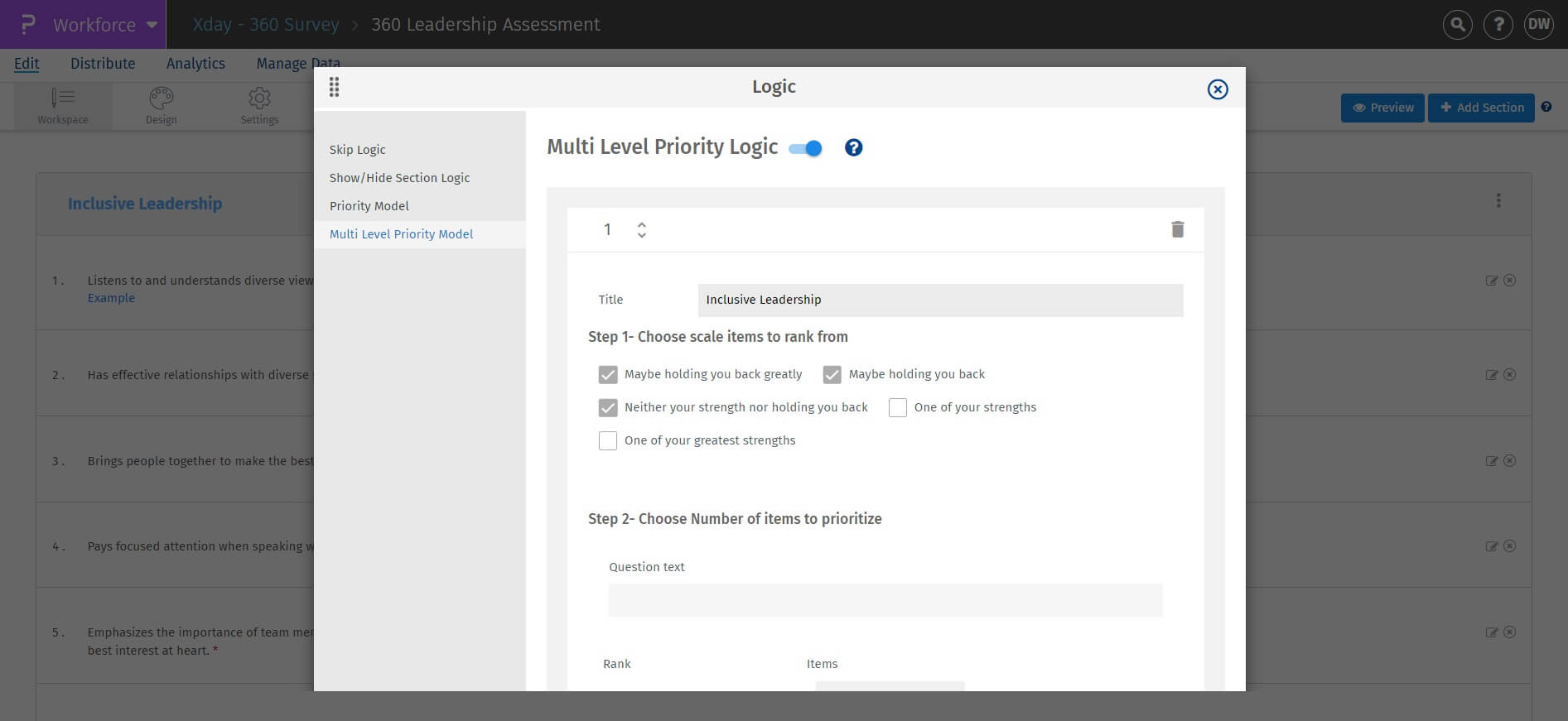Open the Inclusive Leadership section three-dot menu
1568x721 pixels.
(x=1498, y=201)
